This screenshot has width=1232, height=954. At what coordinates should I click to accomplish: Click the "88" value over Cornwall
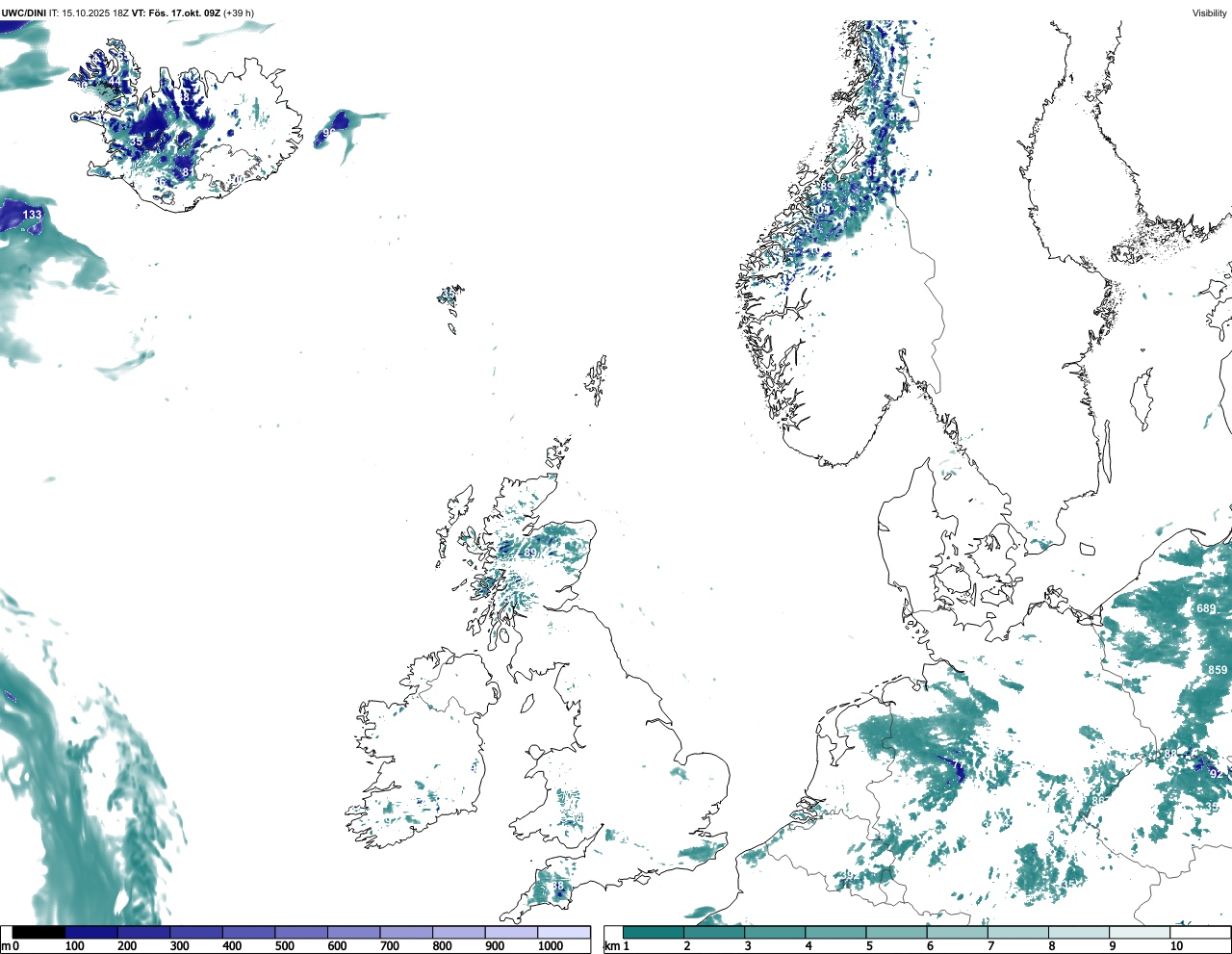[557, 887]
